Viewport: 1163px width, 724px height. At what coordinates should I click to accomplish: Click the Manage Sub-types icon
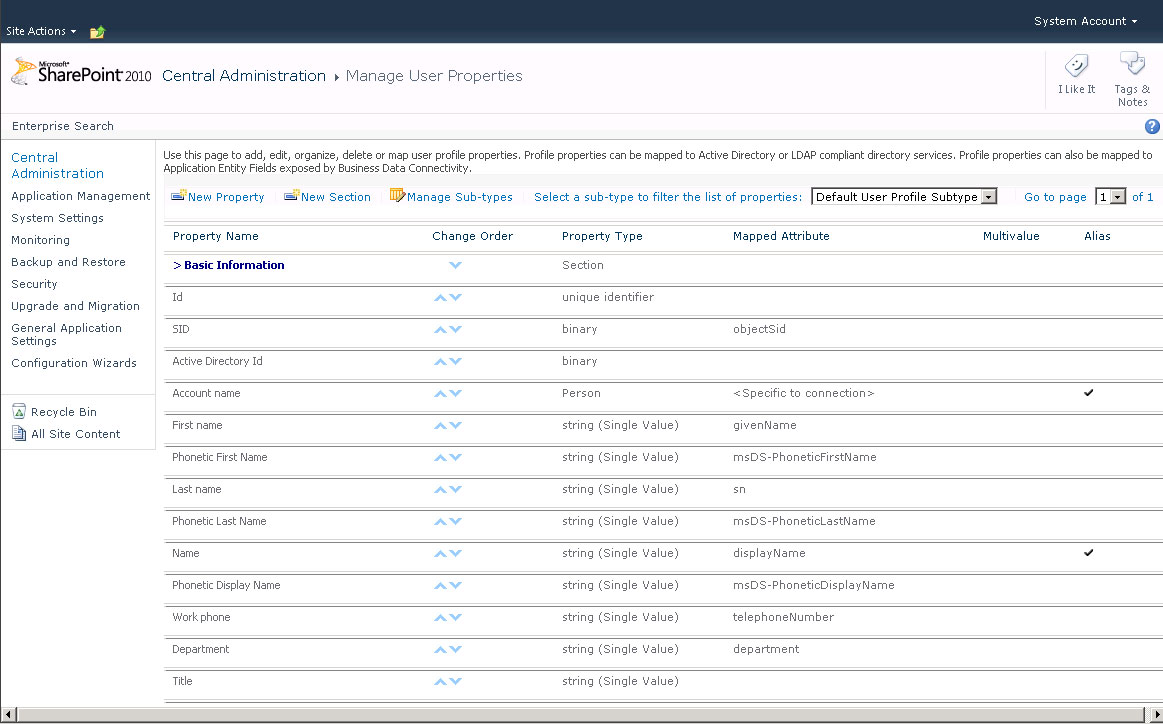click(x=398, y=195)
